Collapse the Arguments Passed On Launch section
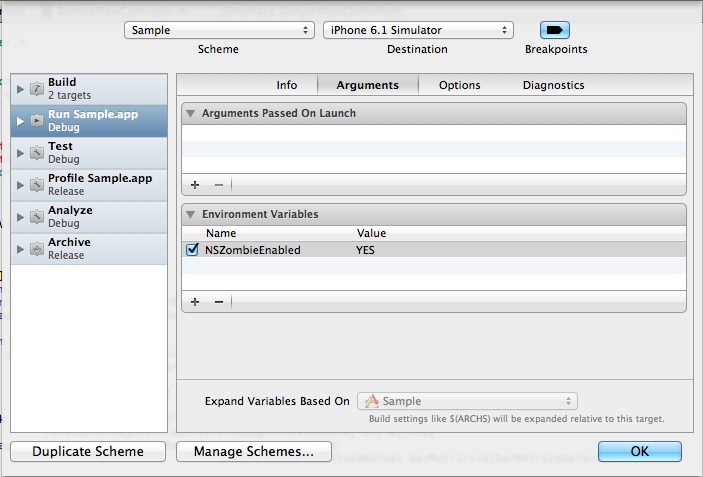 [191, 113]
